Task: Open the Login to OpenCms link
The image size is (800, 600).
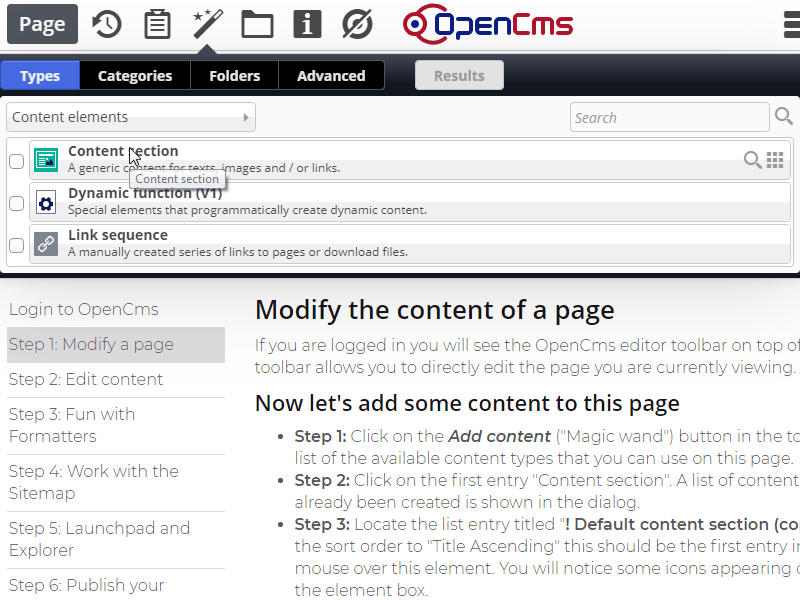Action: pyautogui.click(x=86, y=309)
